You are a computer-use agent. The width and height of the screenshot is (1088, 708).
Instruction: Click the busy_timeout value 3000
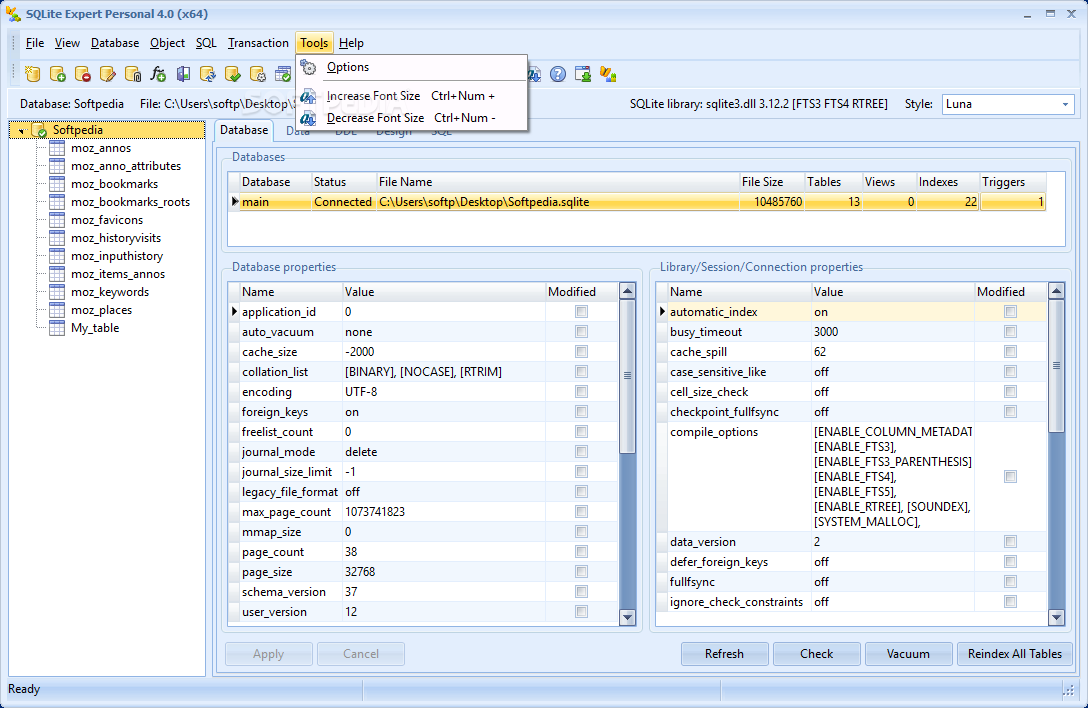point(826,332)
